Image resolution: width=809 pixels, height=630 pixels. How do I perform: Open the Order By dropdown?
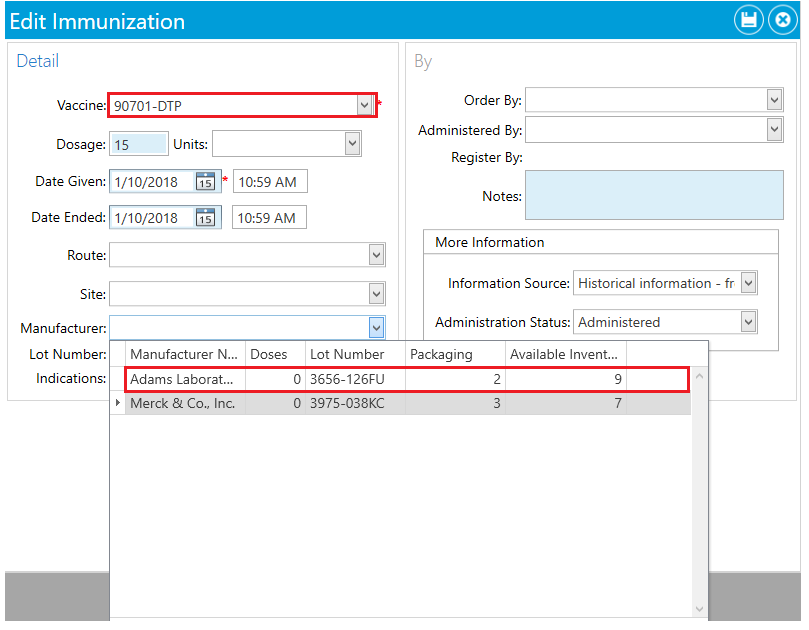coord(774,99)
